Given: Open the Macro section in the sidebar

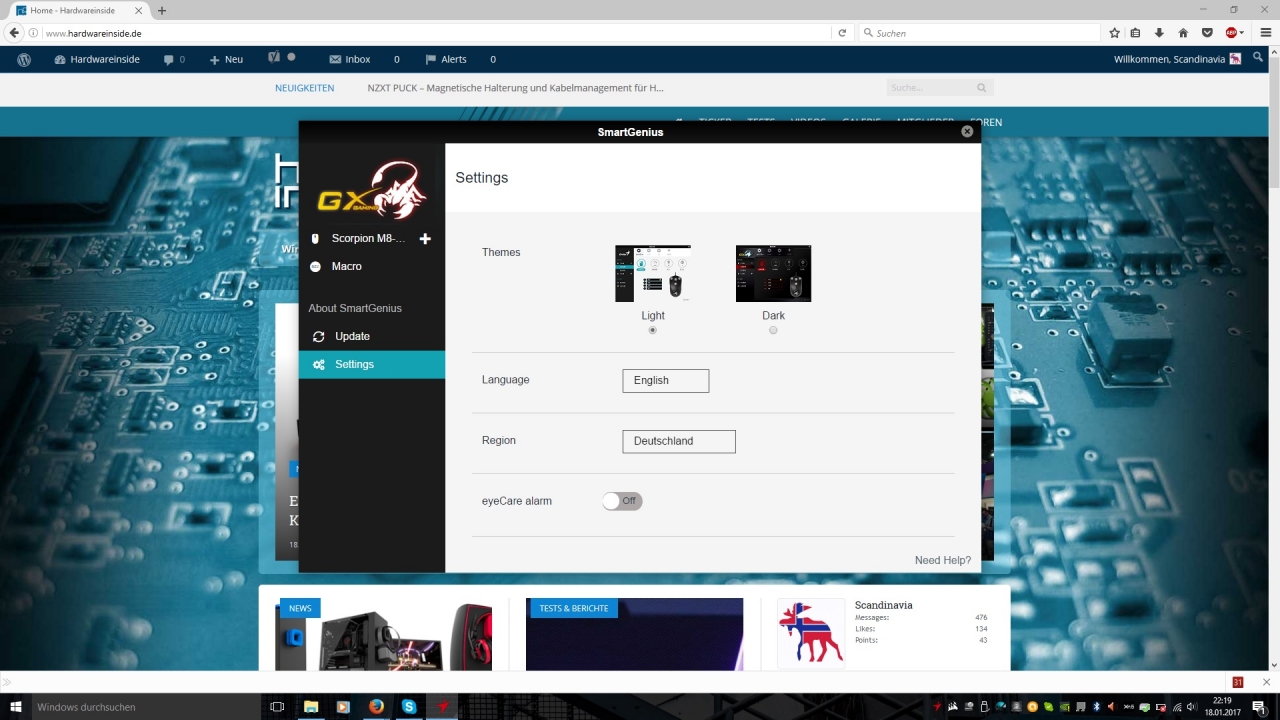Looking at the screenshot, I should [346, 267].
